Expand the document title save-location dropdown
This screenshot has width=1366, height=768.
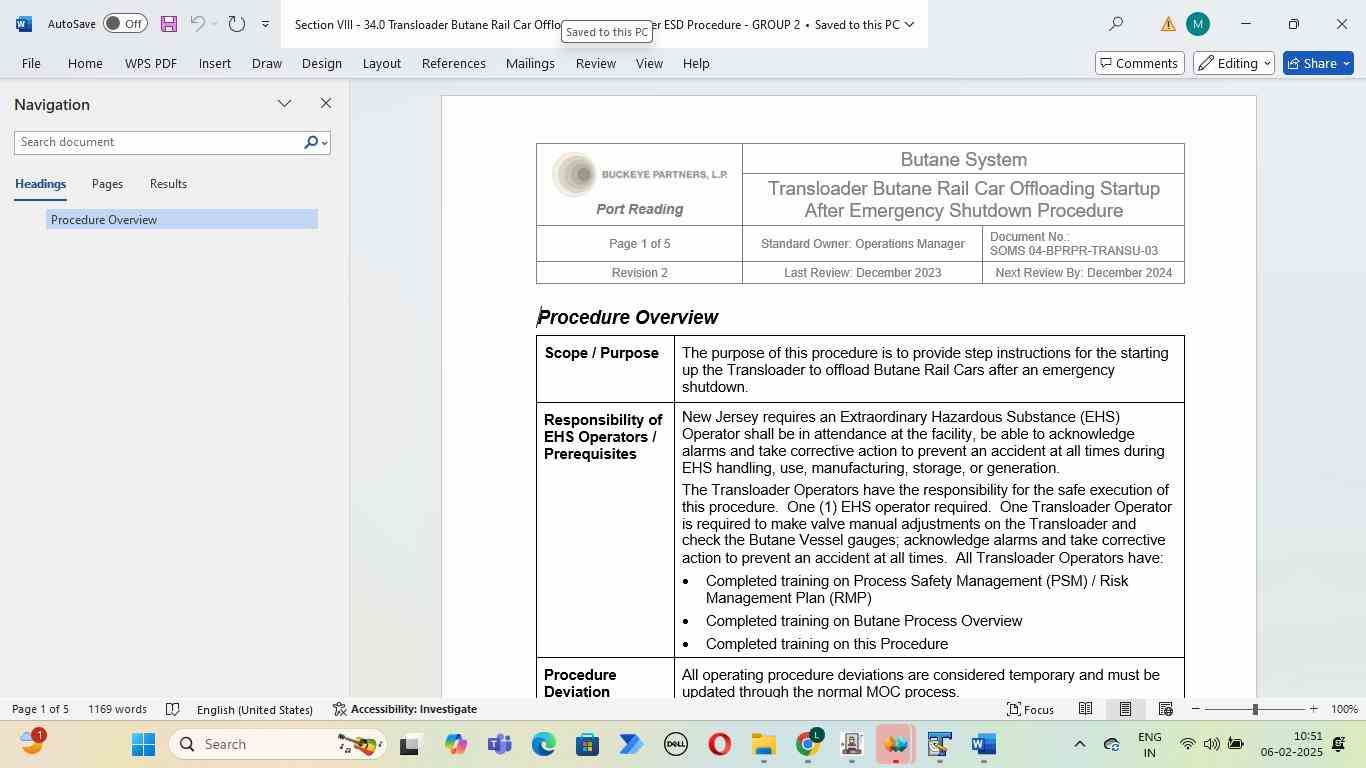click(909, 24)
